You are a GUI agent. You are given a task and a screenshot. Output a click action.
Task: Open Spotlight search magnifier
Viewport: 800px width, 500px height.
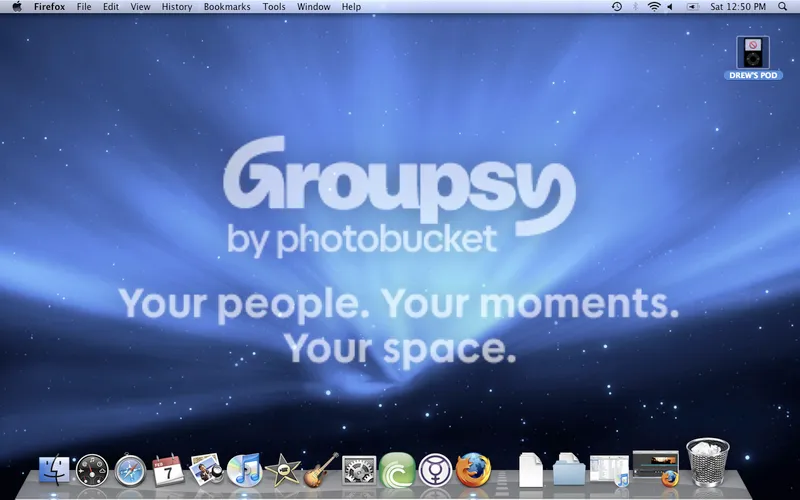(x=783, y=7)
